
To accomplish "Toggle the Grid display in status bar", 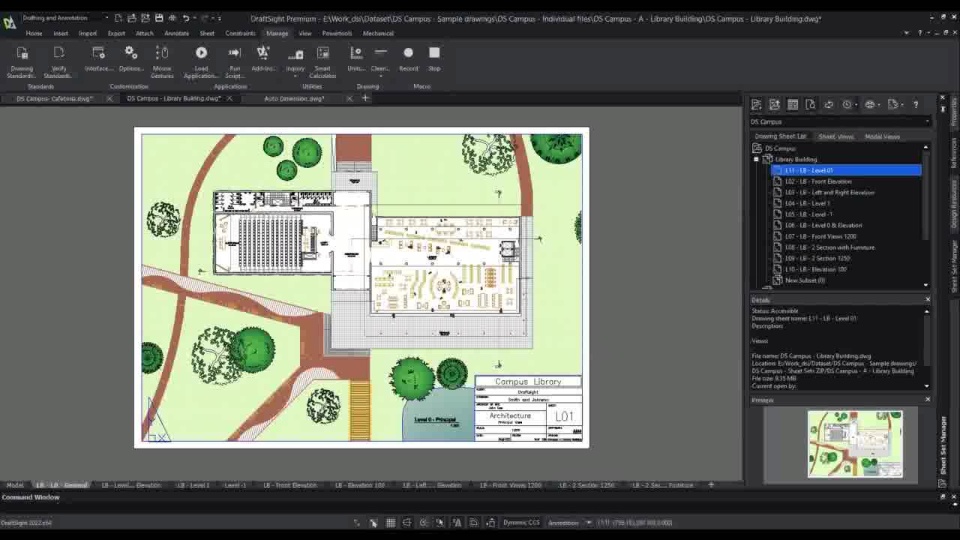I will point(391,523).
